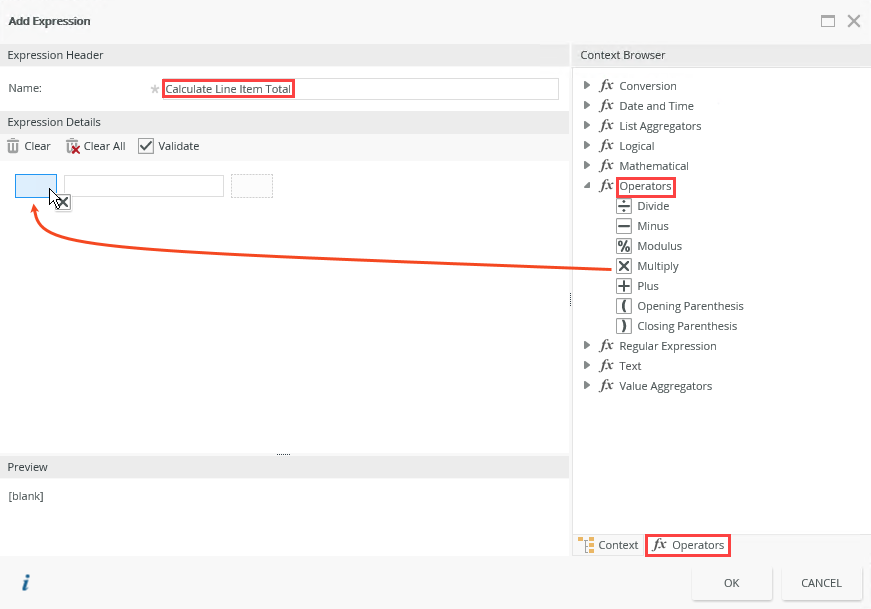Image resolution: width=871 pixels, height=609 pixels.
Task: Collapse the Operators tree node
Action: tap(588, 186)
